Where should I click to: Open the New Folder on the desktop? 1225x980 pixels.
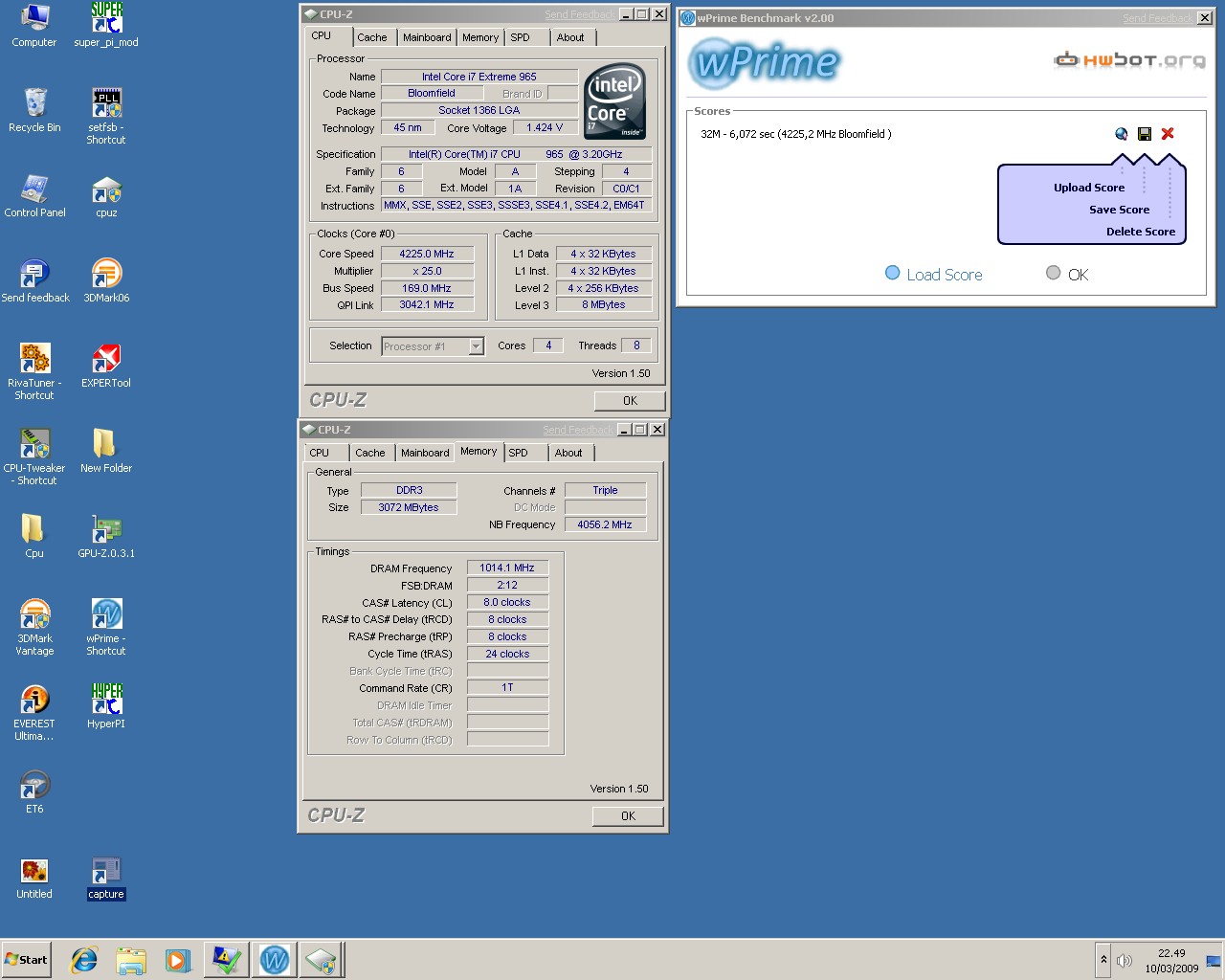tap(106, 452)
